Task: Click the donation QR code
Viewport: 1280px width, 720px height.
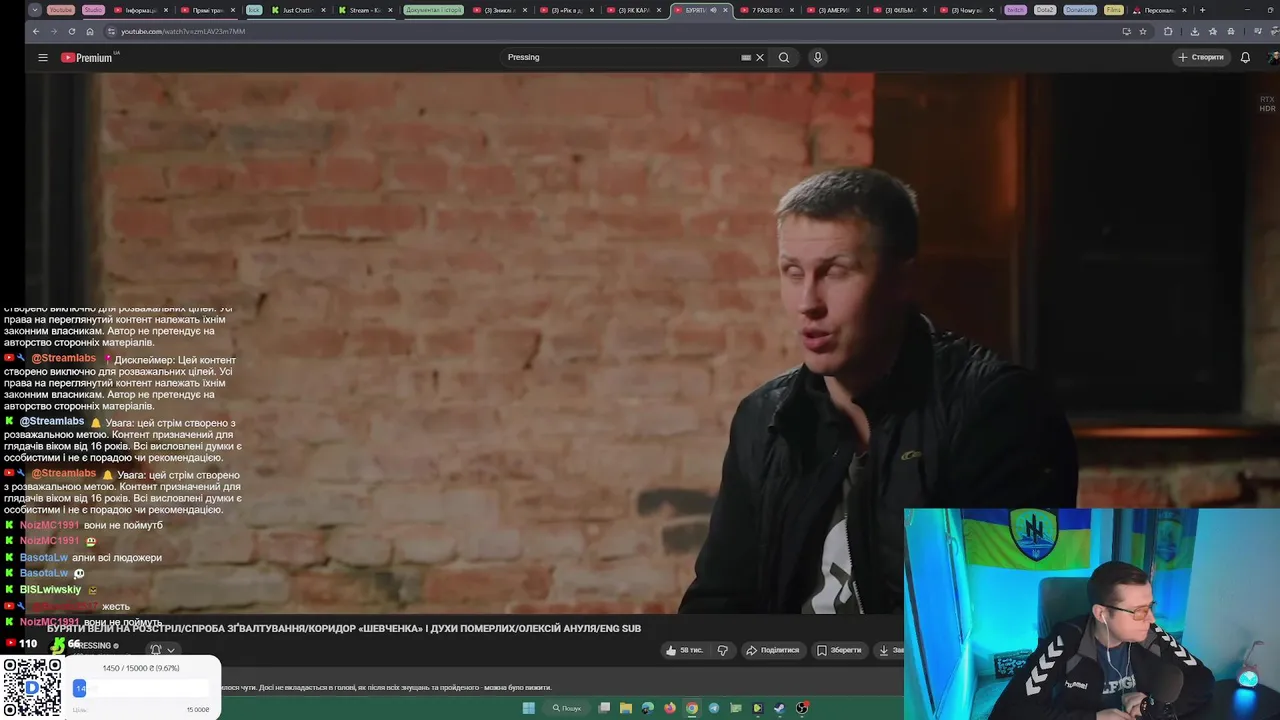Action: 31,687
